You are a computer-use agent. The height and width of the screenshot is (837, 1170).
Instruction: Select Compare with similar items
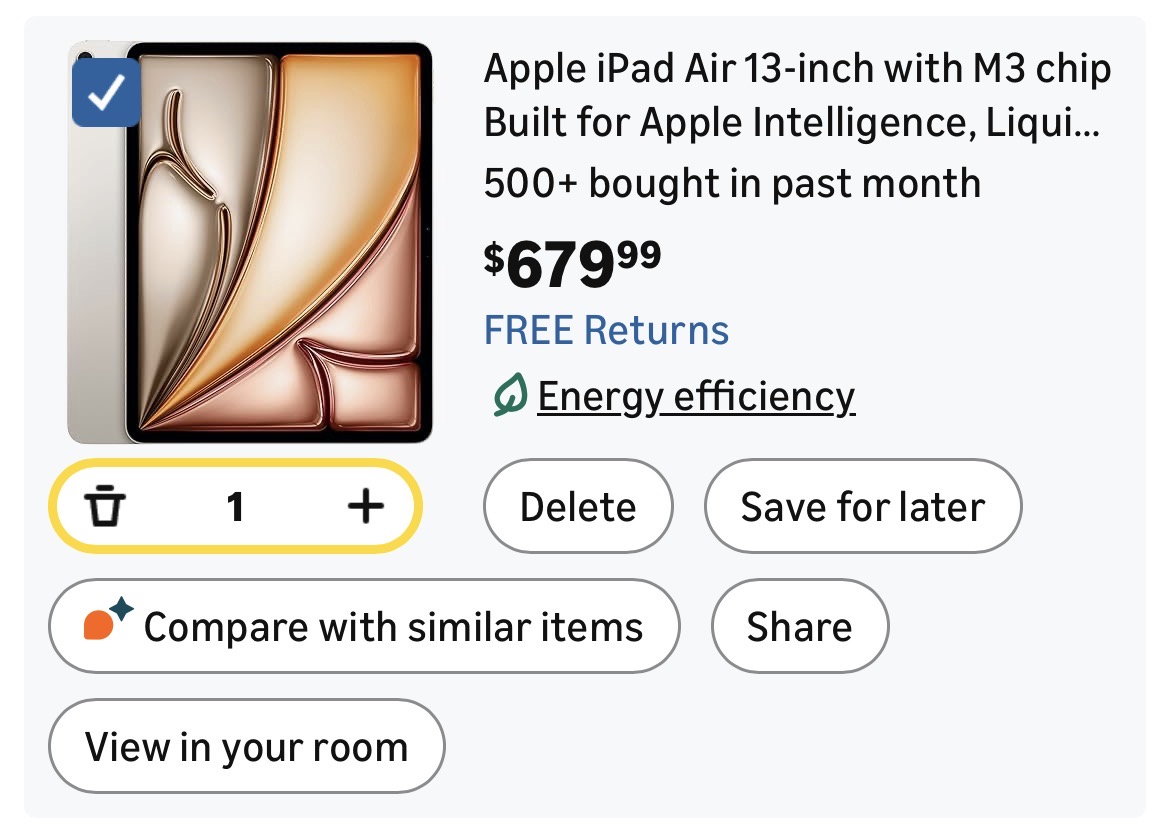(x=392, y=627)
